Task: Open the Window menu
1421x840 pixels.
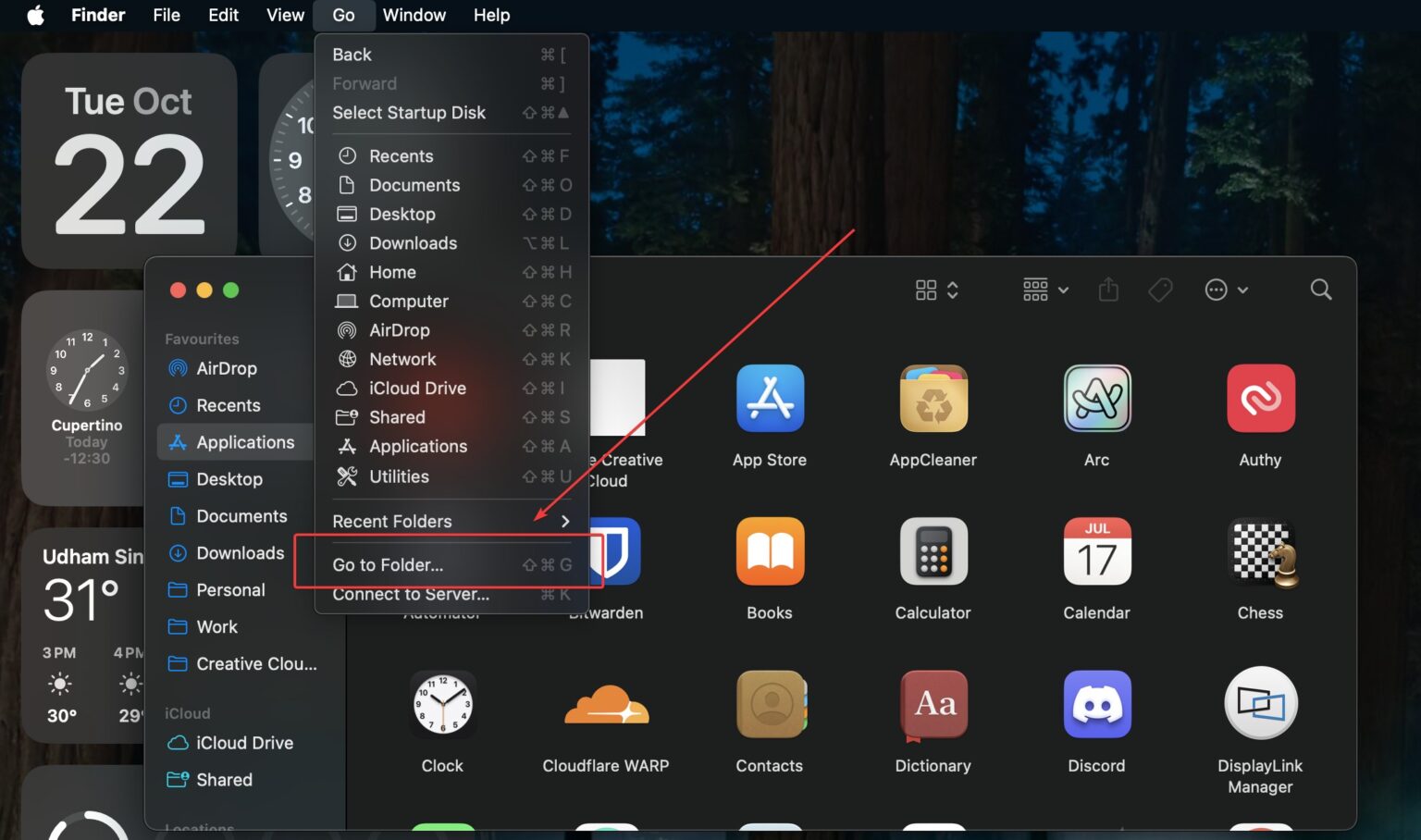Action: click(x=414, y=15)
